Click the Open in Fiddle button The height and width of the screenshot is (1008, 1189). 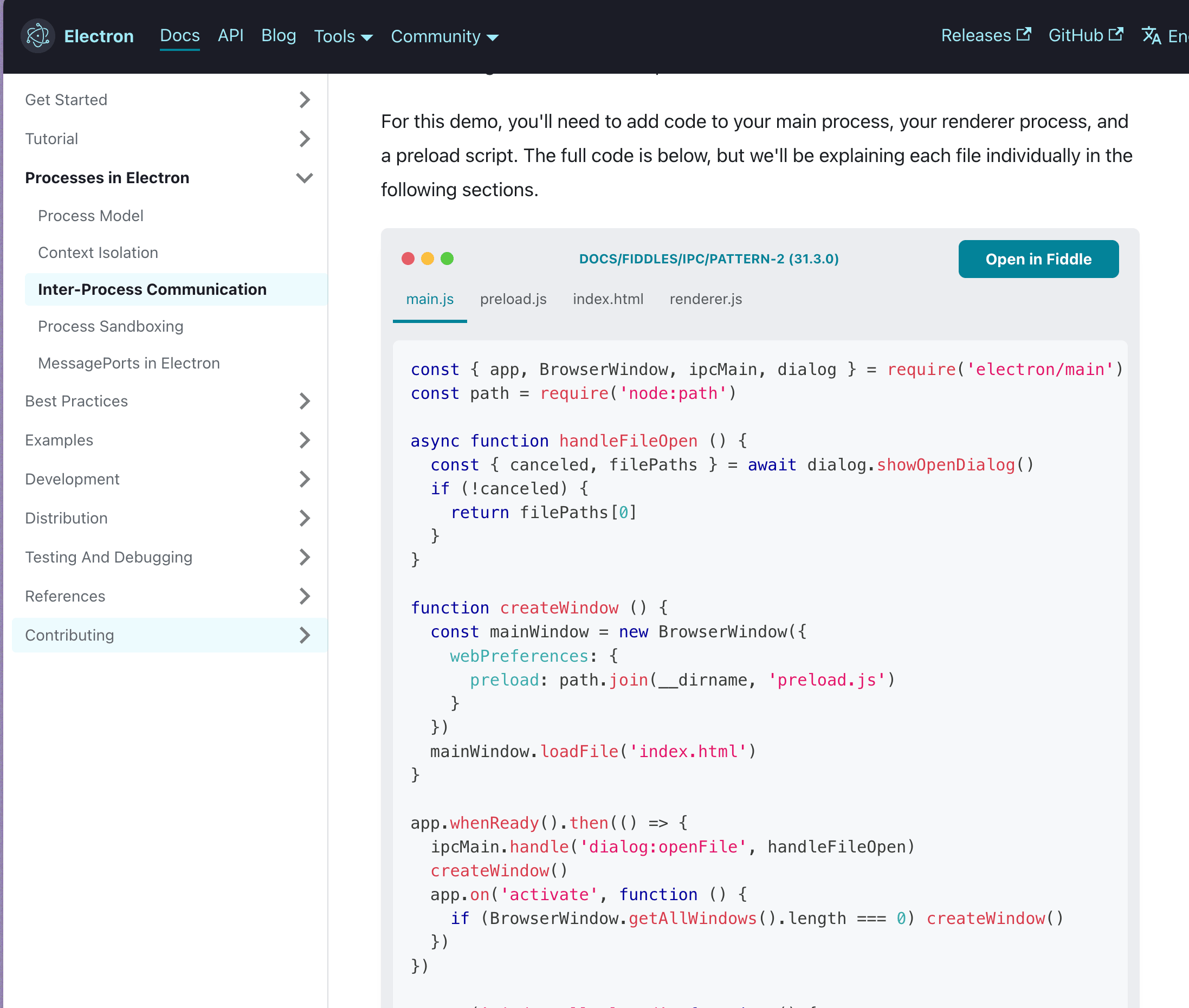[x=1038, y=260]
